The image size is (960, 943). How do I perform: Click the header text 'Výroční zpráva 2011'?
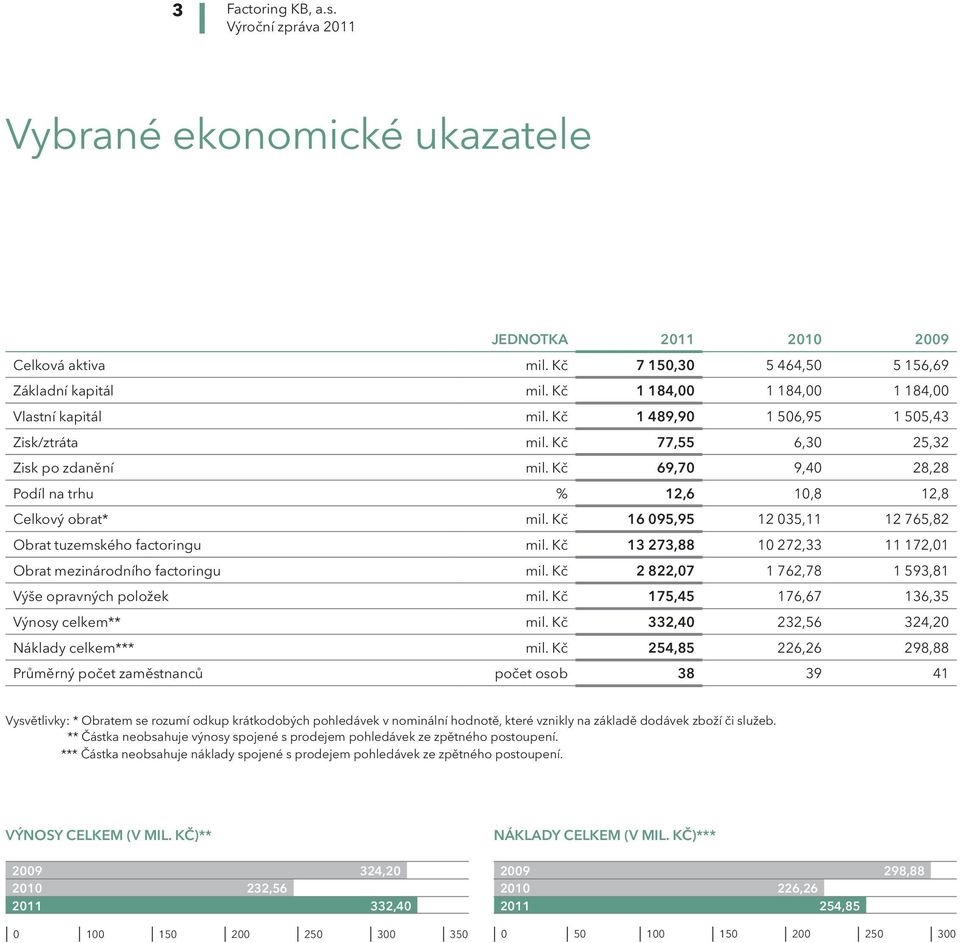[x=291, y=27]
